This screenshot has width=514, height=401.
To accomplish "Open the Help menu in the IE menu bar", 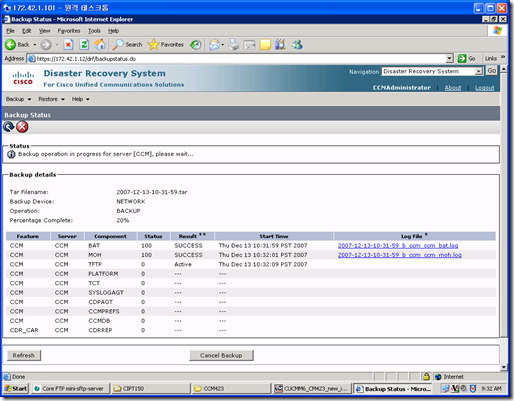I will click(x=113, y=31).
